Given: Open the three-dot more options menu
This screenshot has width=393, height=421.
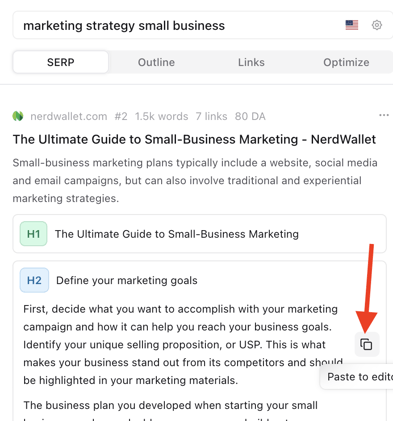Looking at the screenshot, I should [x=384, y=115].
